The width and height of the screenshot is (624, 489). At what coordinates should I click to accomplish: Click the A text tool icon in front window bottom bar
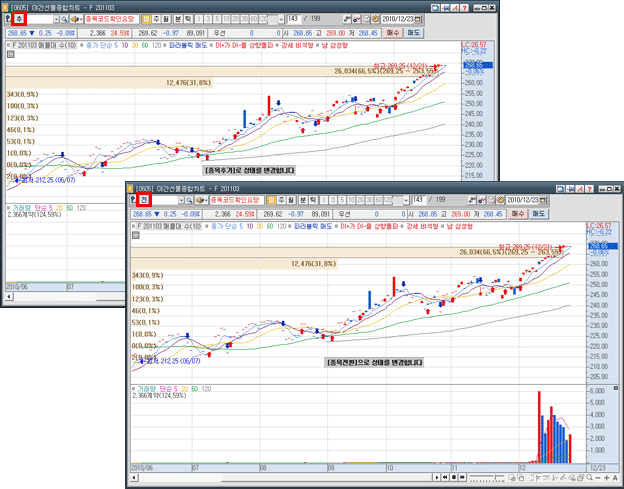615,477
